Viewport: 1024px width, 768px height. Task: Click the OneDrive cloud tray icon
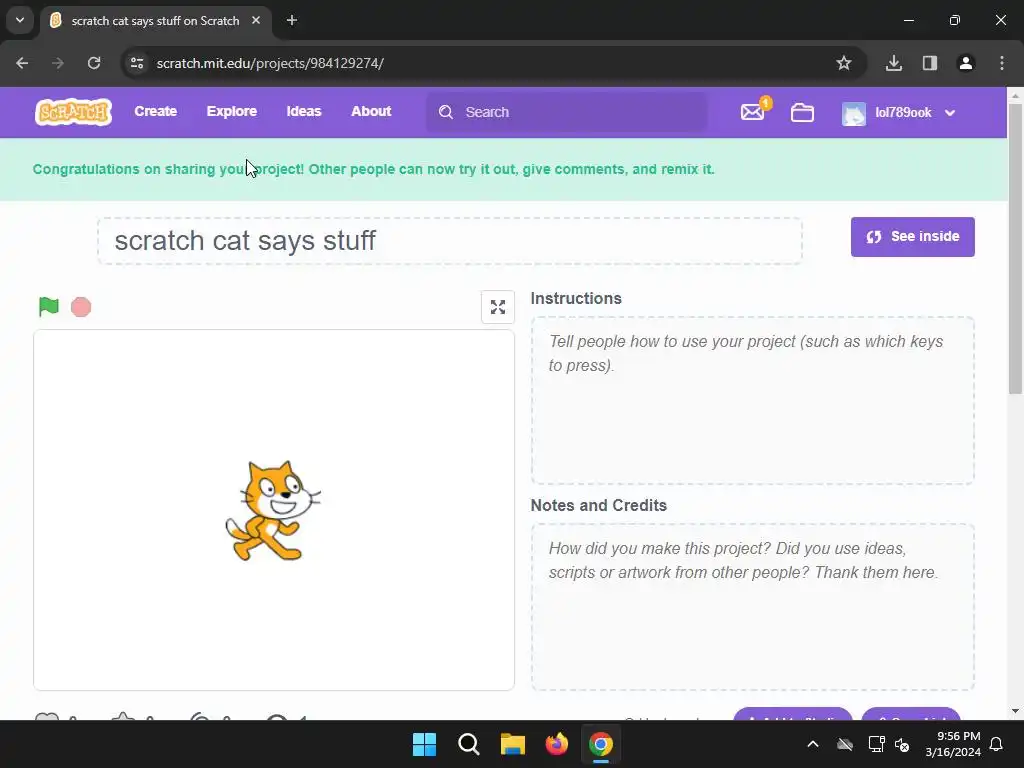click(845, 744)
